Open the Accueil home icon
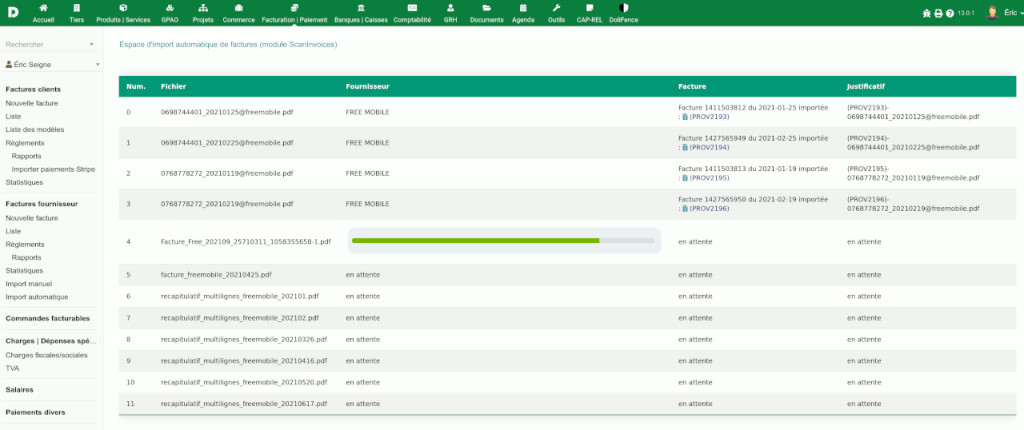Viewport: 1024px width, 430px height. (x=43, y=8)
